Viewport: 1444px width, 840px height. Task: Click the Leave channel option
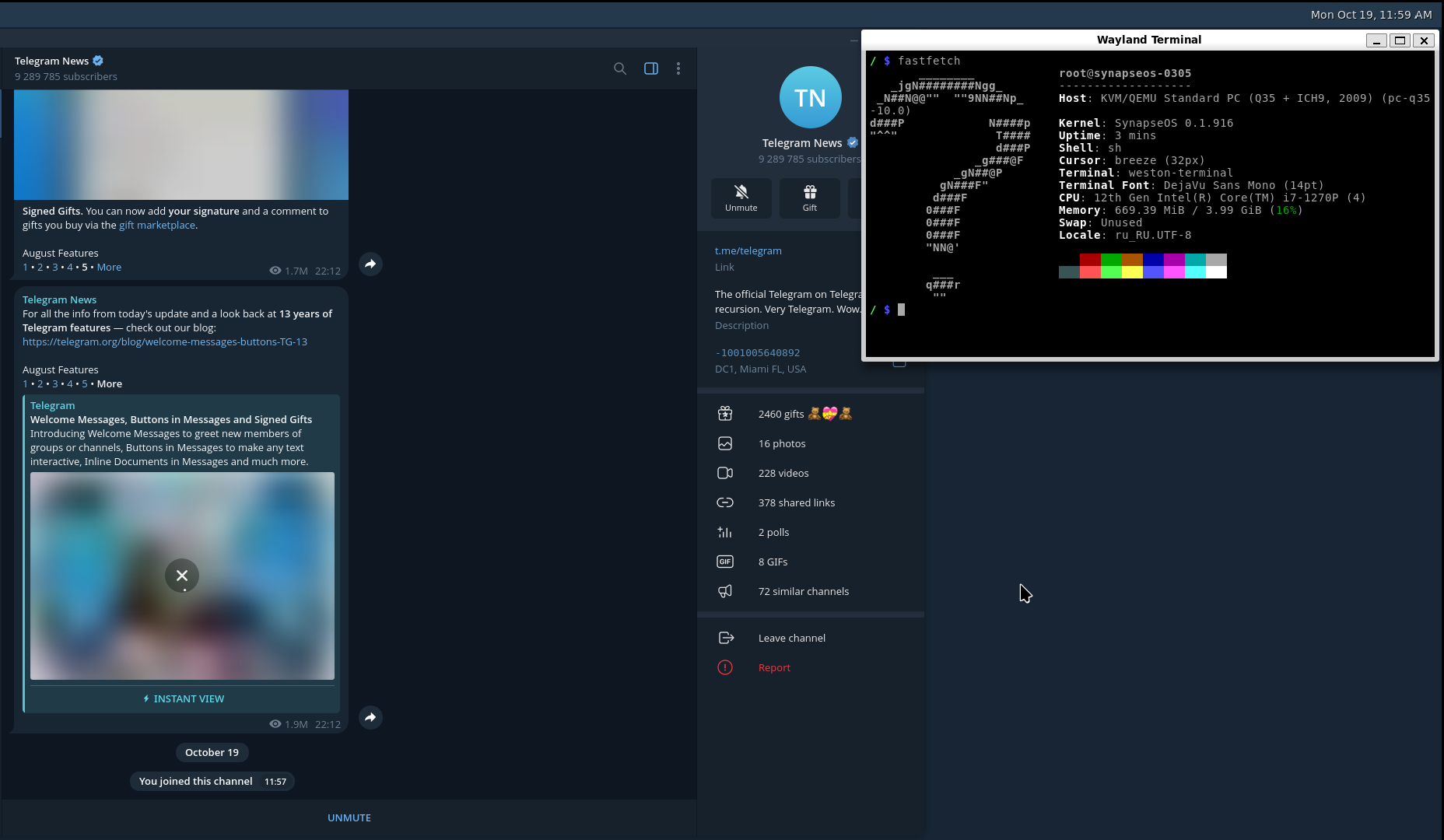click(x=811, y=638)
